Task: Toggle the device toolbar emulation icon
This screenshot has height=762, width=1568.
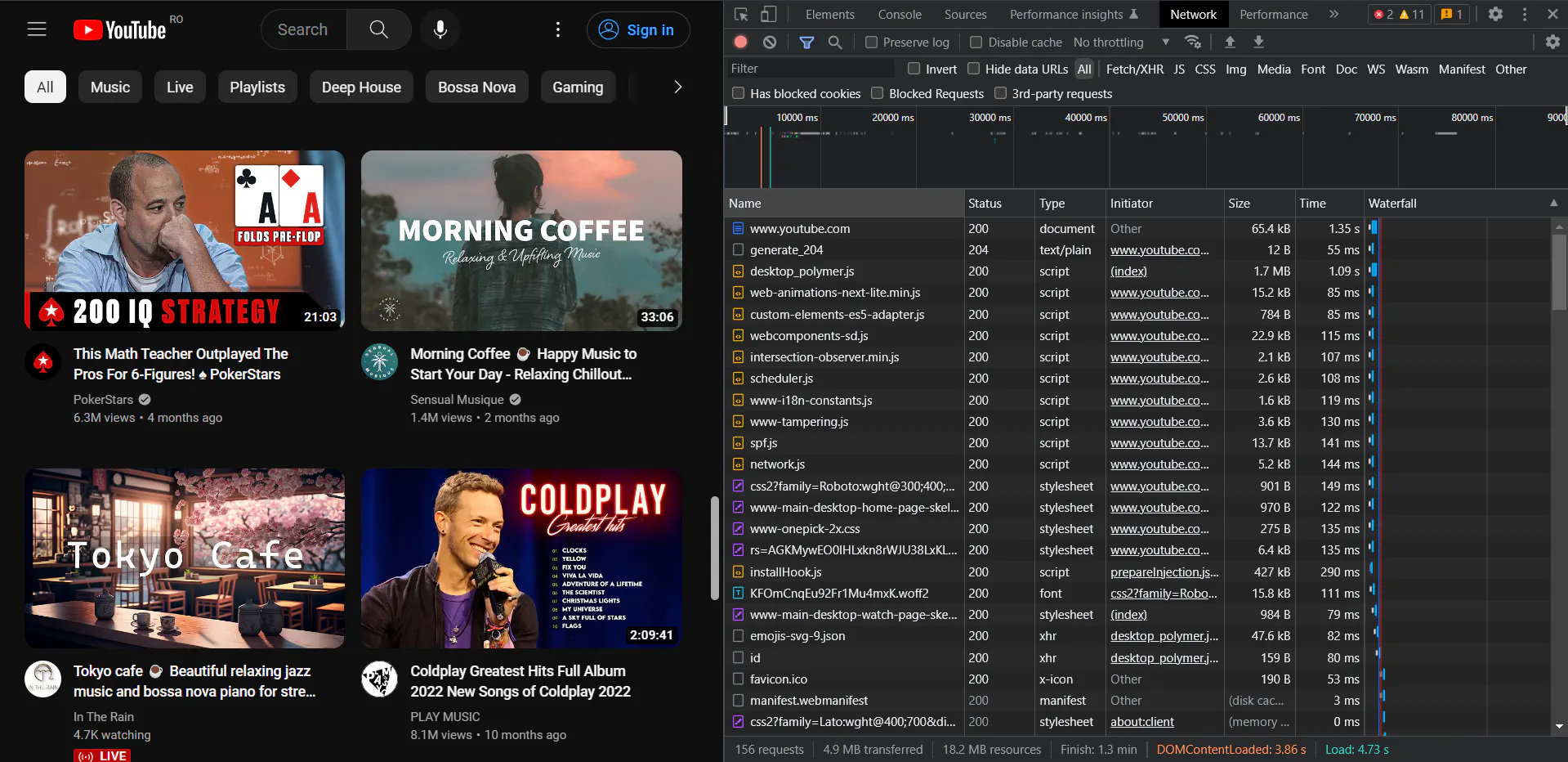Action: [766, 14]
